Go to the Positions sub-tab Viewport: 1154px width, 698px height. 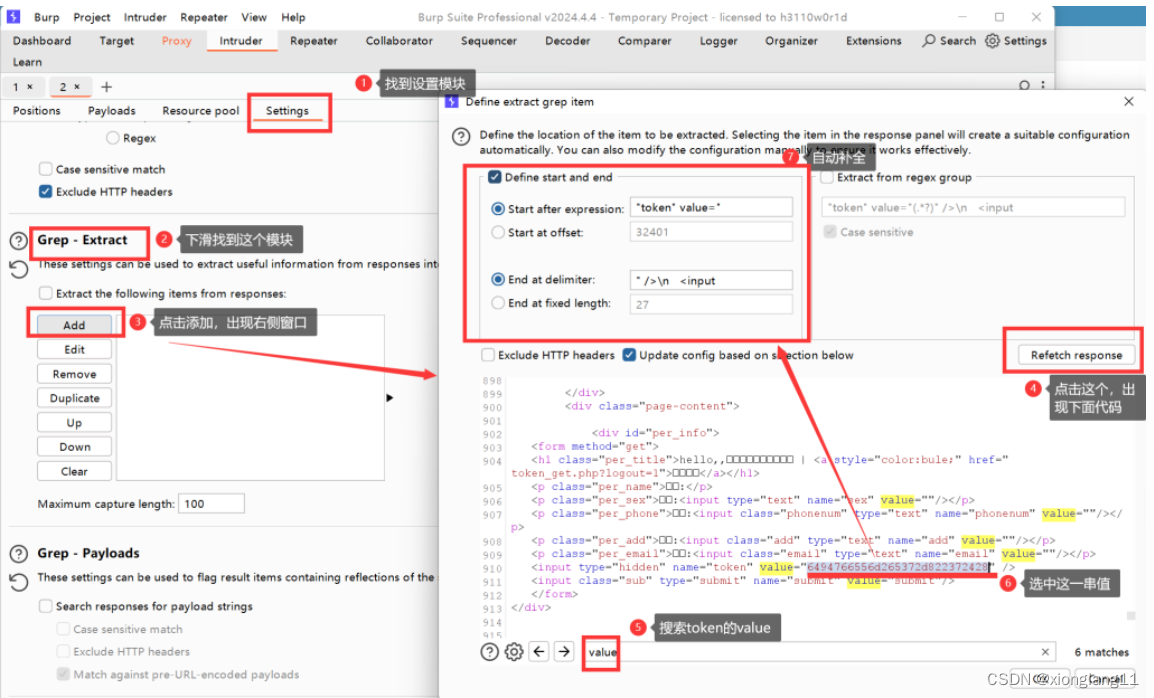click(x=37, y=110)
